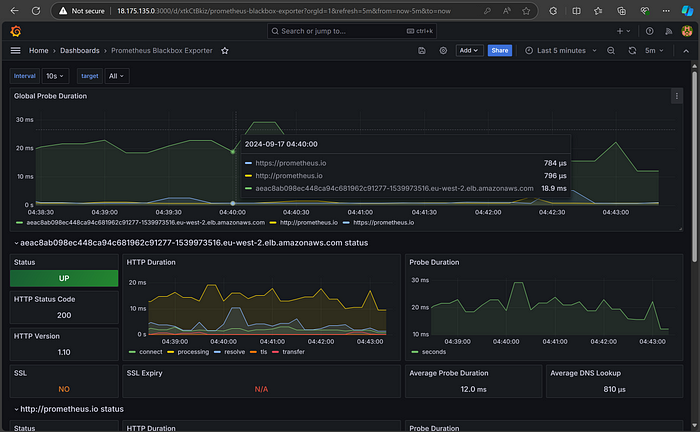This screenshot has width=700, height=432.
Task: Open the Copilot sidebar icon
Action: coord(688,11)
